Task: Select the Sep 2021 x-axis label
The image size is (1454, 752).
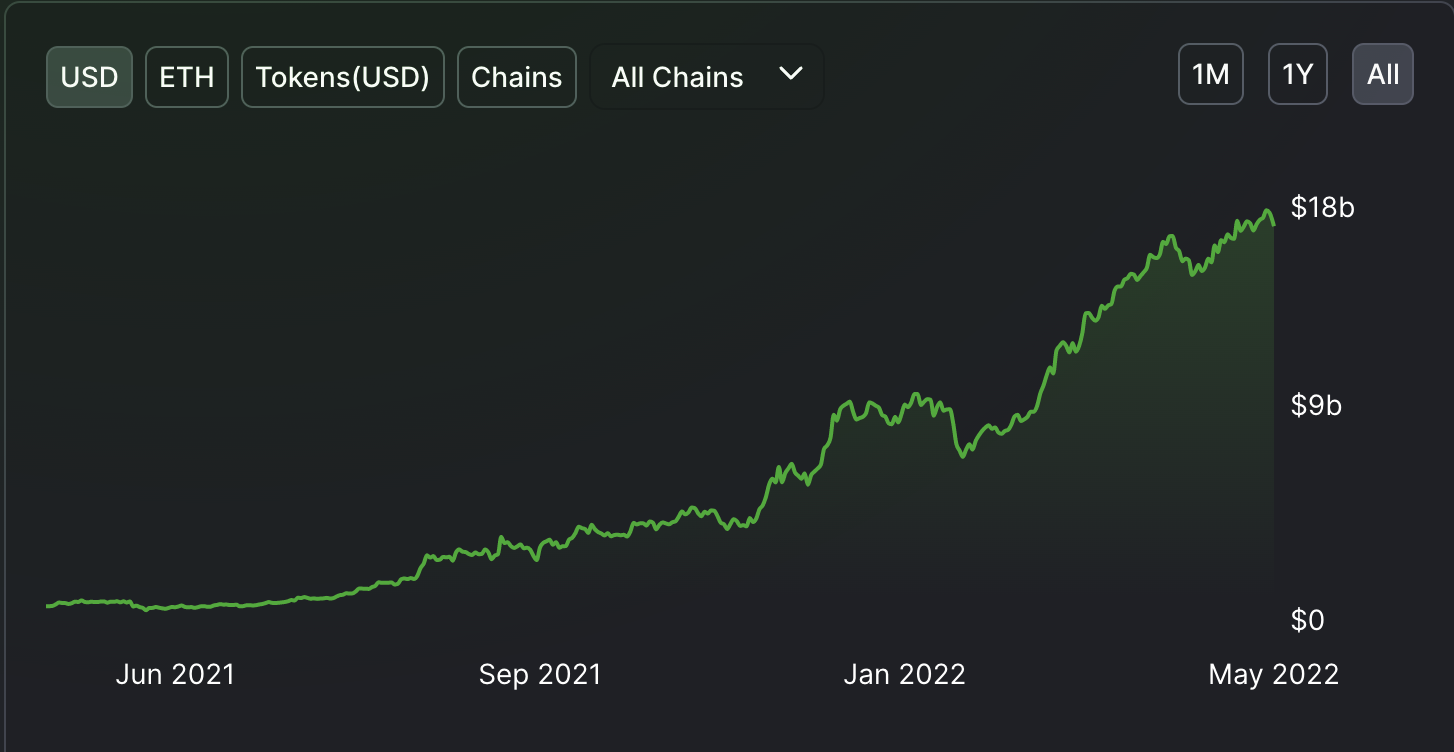Action: point(540,674)
